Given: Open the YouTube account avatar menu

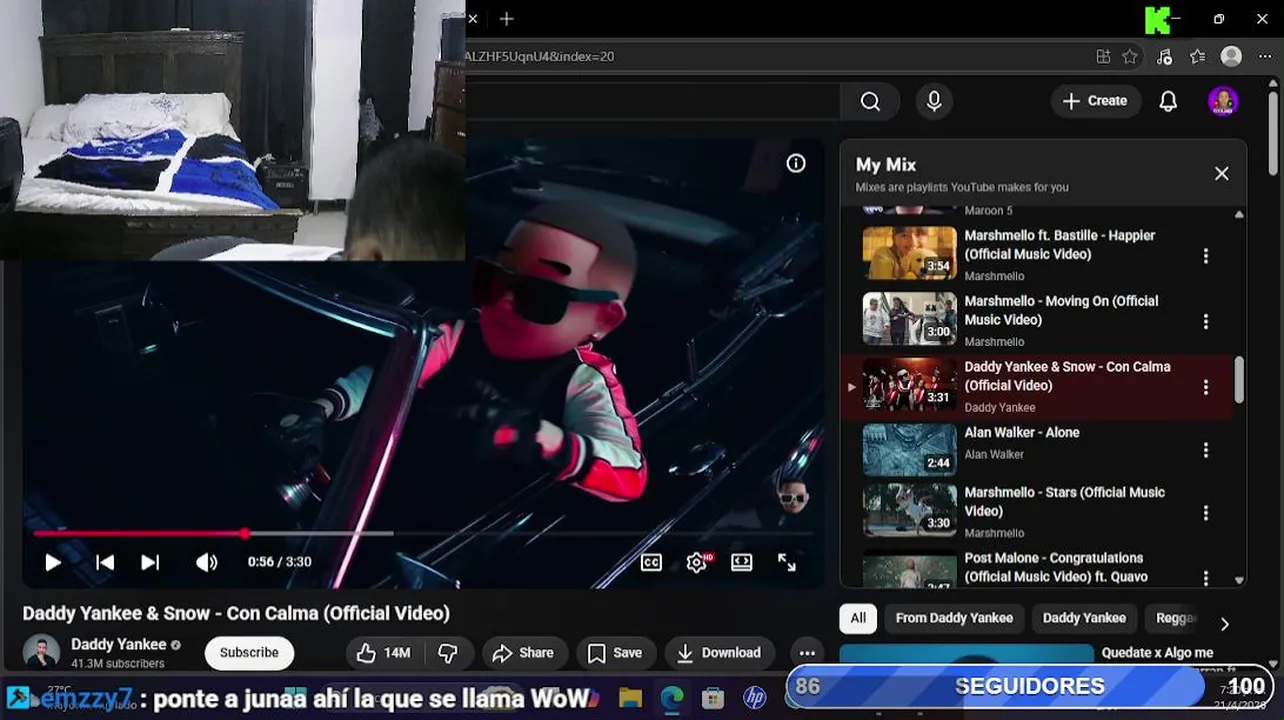Looking at the screenshot, I should pyautogui.click(x=1223, y=101).
